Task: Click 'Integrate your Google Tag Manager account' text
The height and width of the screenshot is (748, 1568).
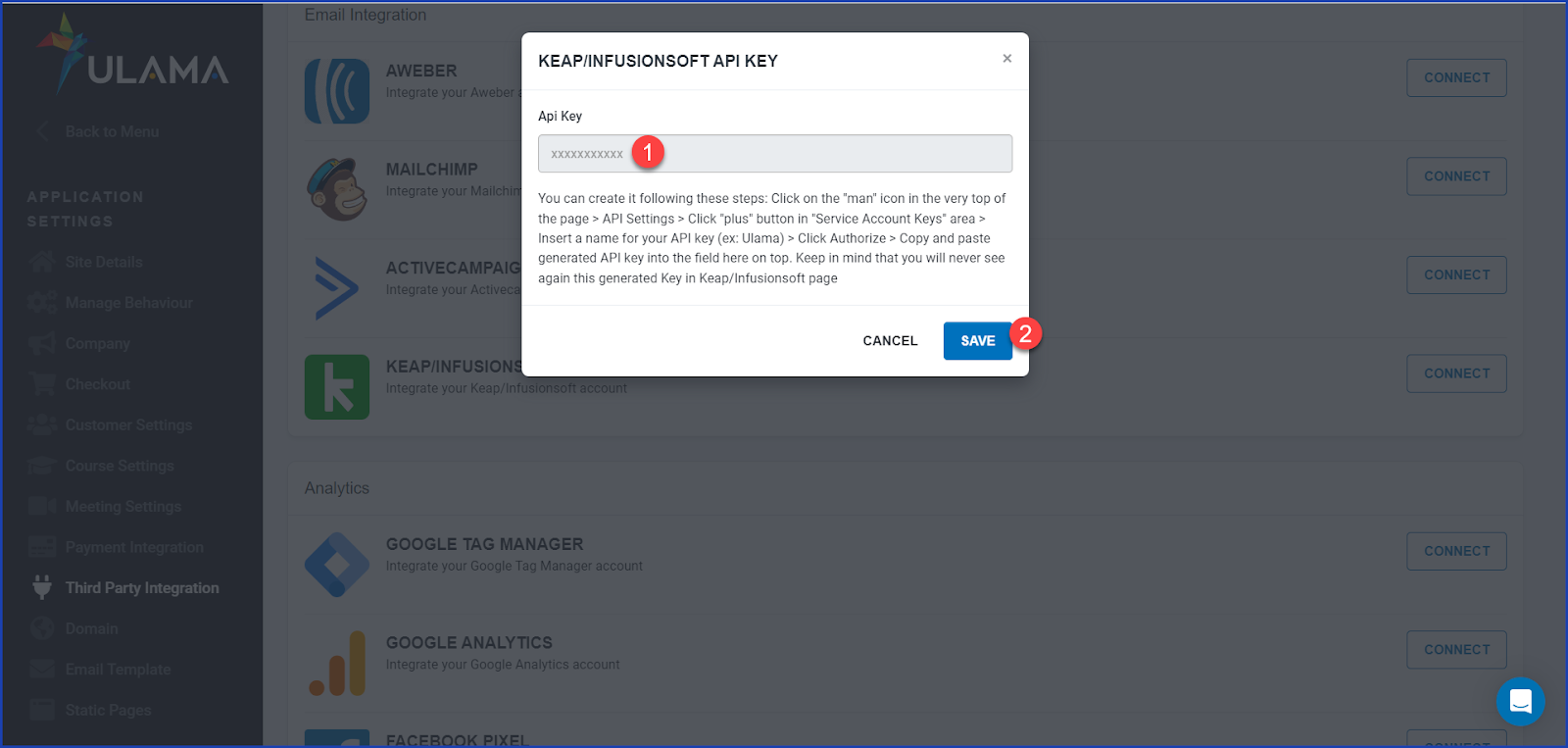Action: [x=514, y=566]
